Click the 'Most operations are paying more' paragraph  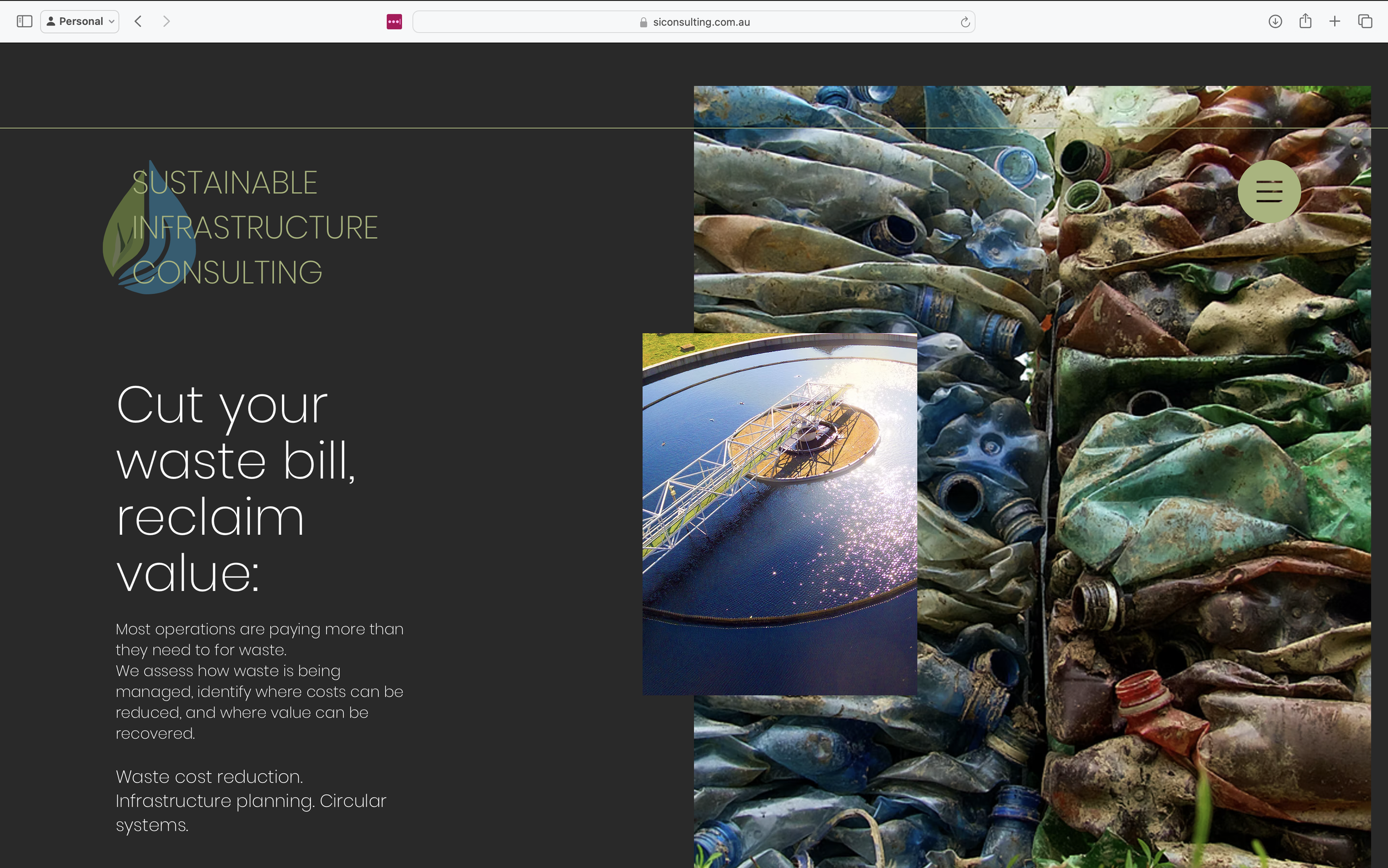(260, 681)
